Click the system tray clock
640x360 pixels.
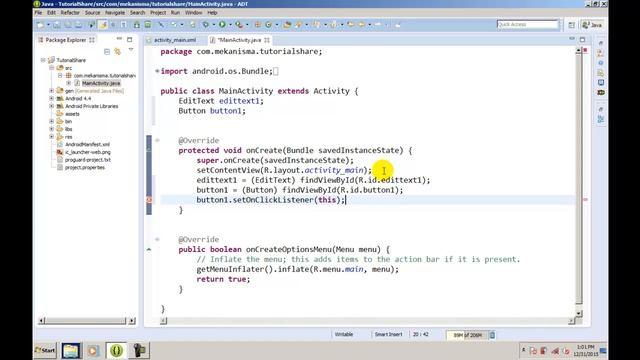[x=585, y=350]
